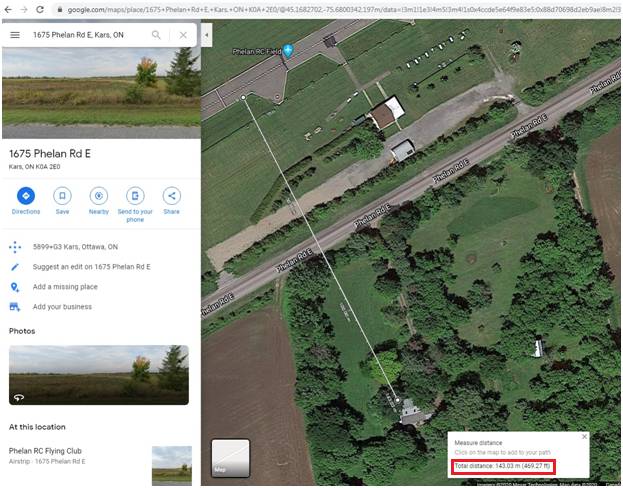Collapse the side panel arrow
This screenshot has width=623, height=488.
[x=206, y=34]
